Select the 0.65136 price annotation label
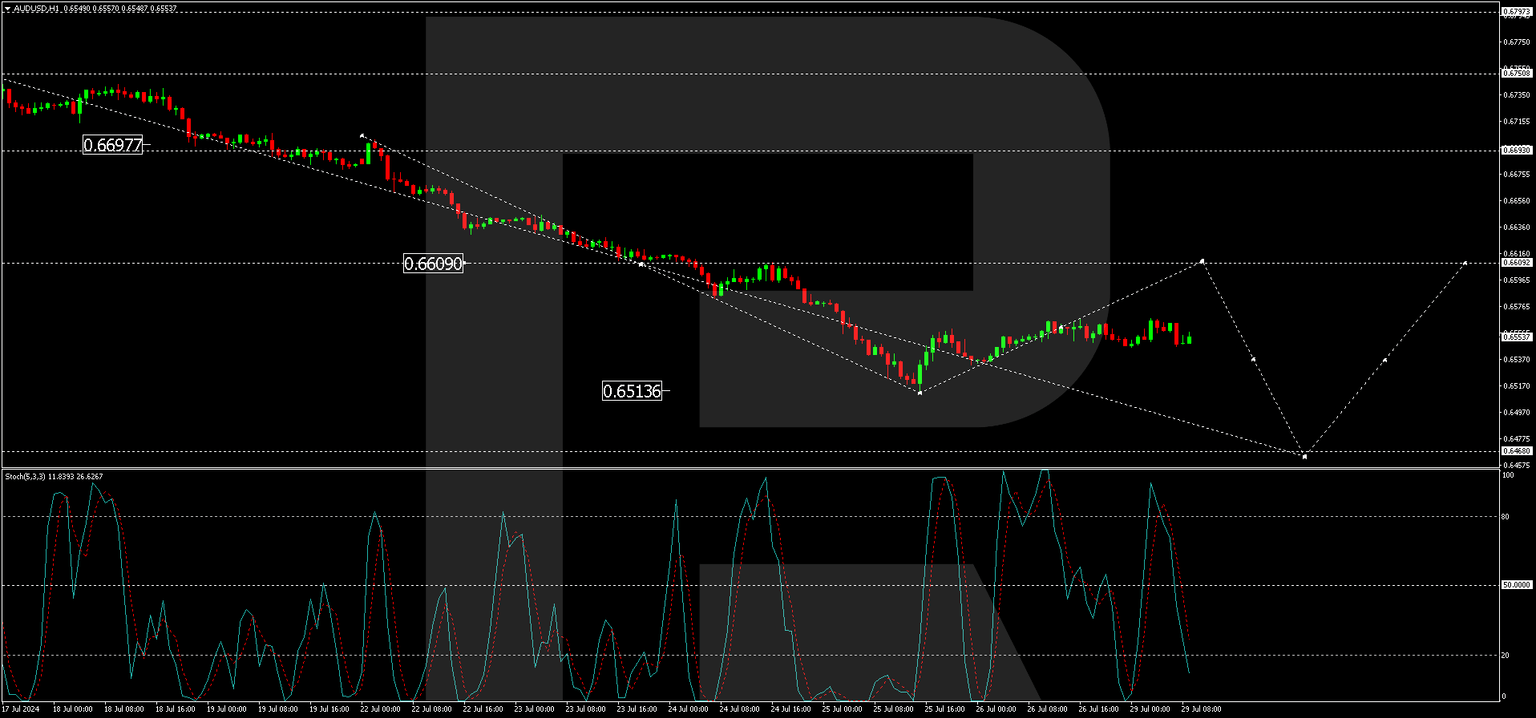The image size is (1536, 718). tap(631, 392)
